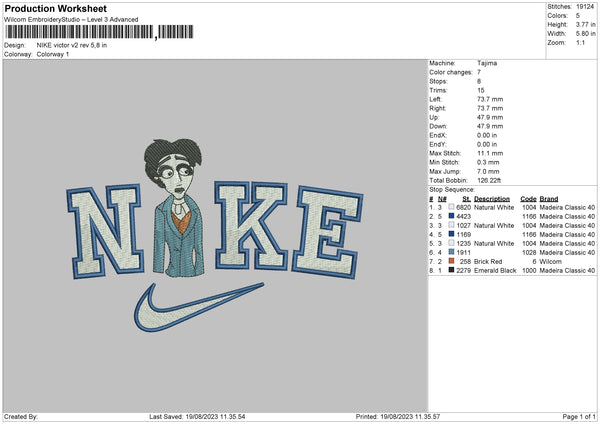
Task: Click the 'Right:' measurement label
Action: pos(437,108)
